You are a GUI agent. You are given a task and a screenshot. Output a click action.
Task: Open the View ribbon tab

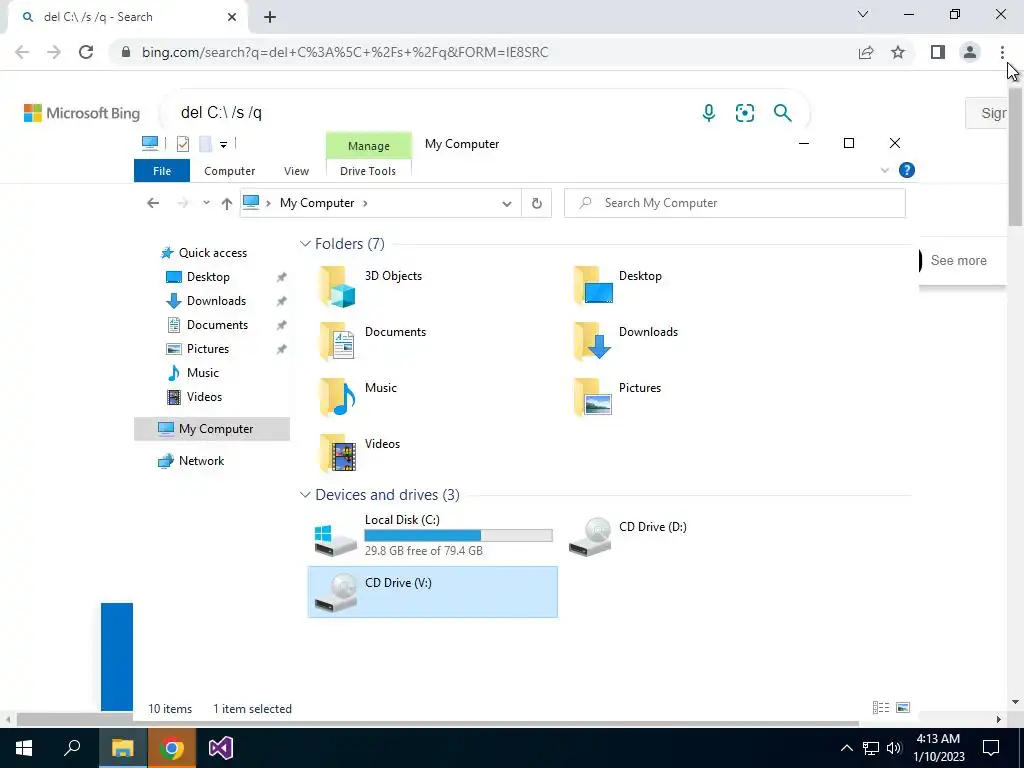(296, 171)
